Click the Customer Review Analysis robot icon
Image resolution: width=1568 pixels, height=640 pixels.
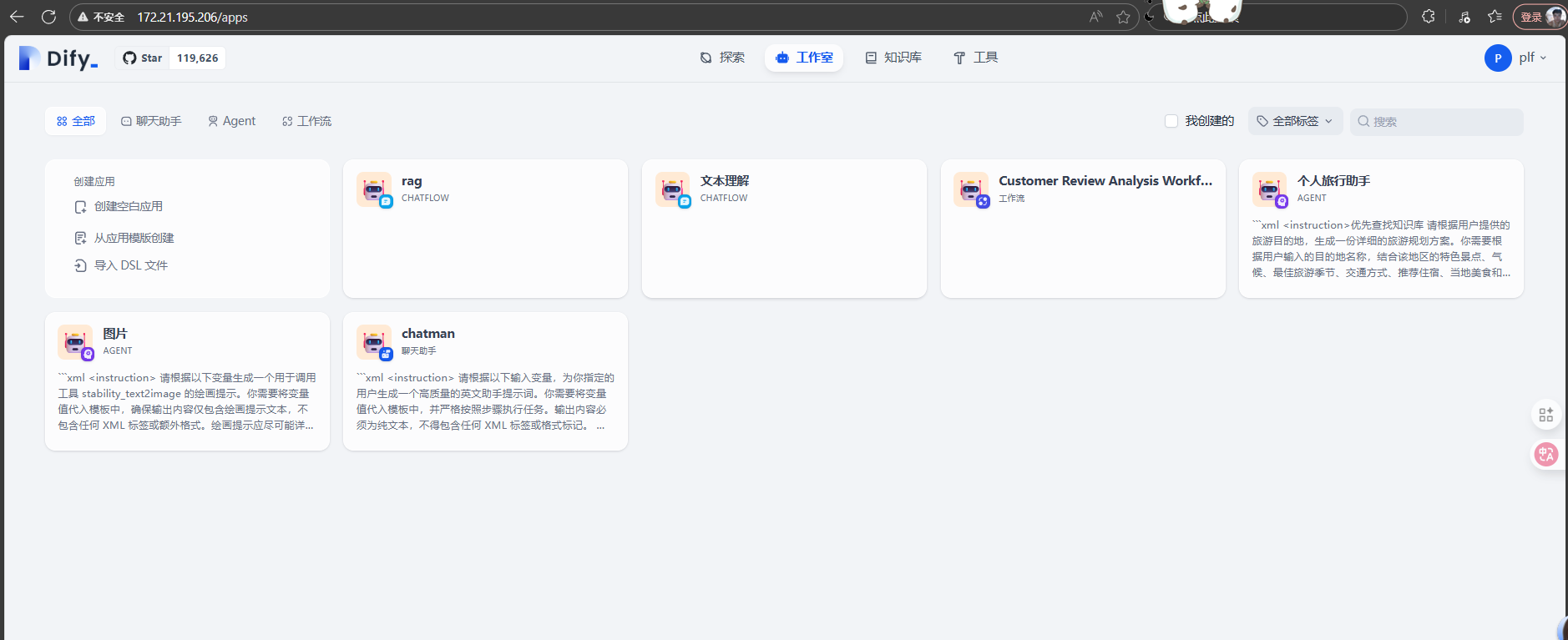[971, 189]
